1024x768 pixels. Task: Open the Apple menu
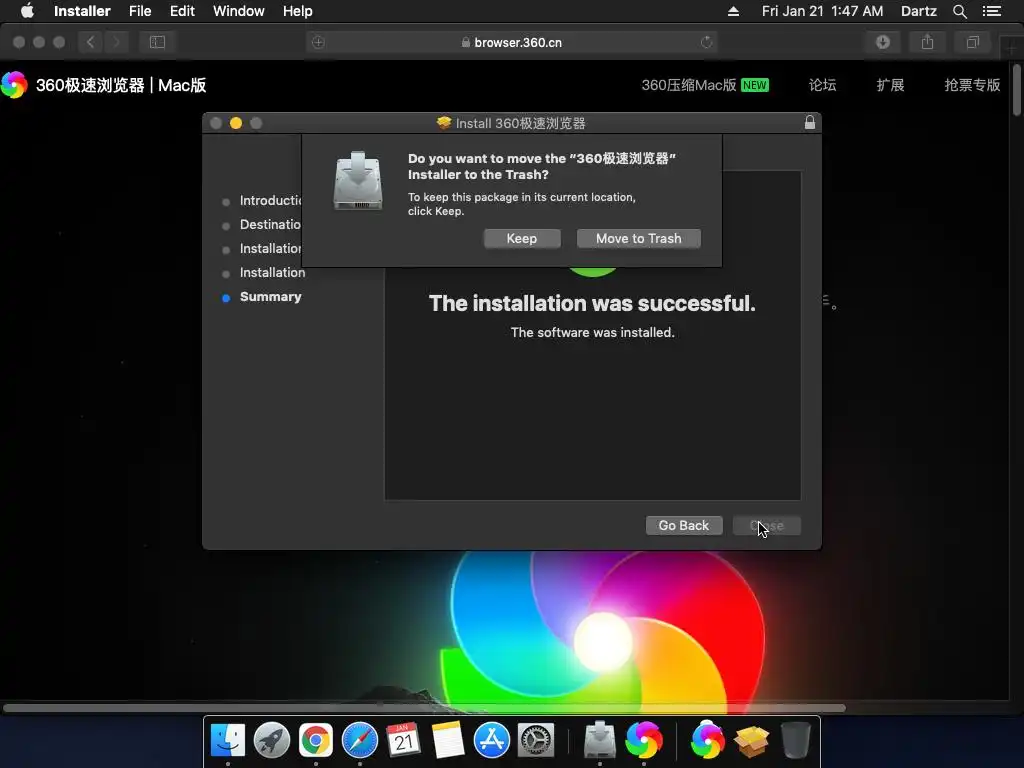pos(27,11)
